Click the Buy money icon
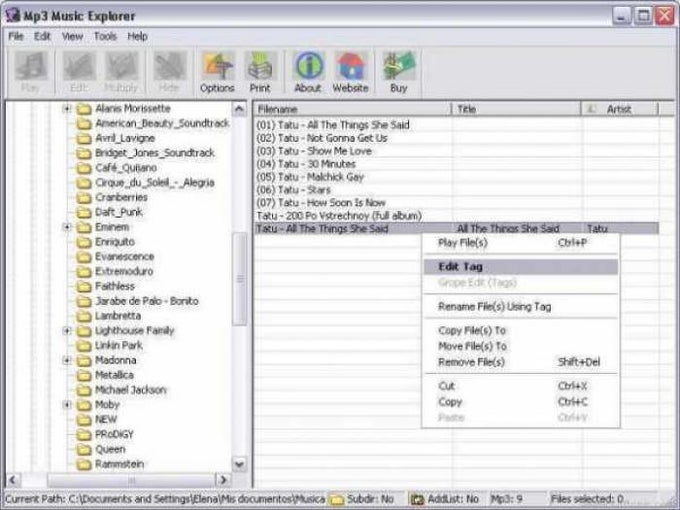Viewport: 680px width, 510px height. 399,66
